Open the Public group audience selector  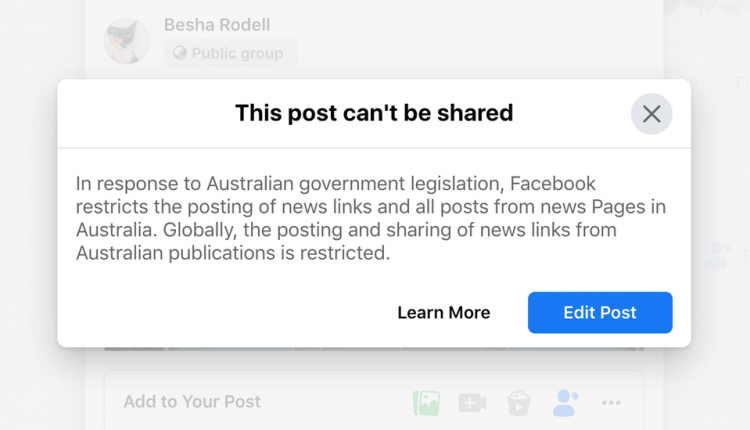click(231, 53)
